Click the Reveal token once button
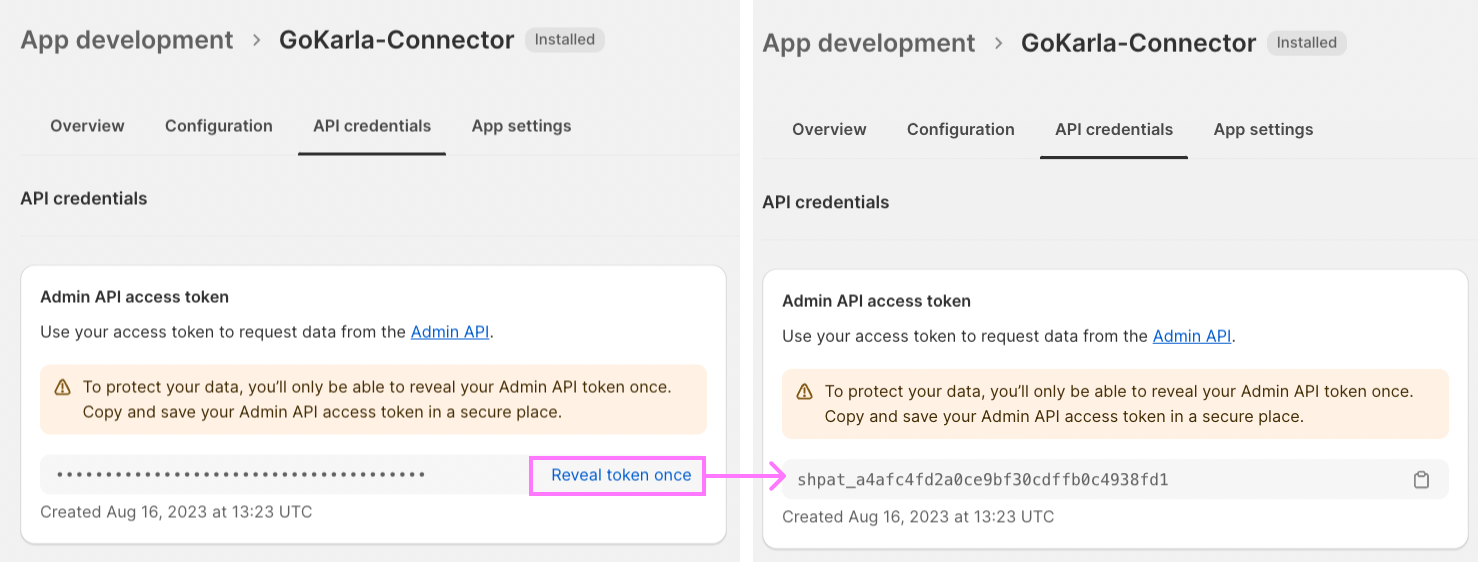1478x562 pixels. 621,475
